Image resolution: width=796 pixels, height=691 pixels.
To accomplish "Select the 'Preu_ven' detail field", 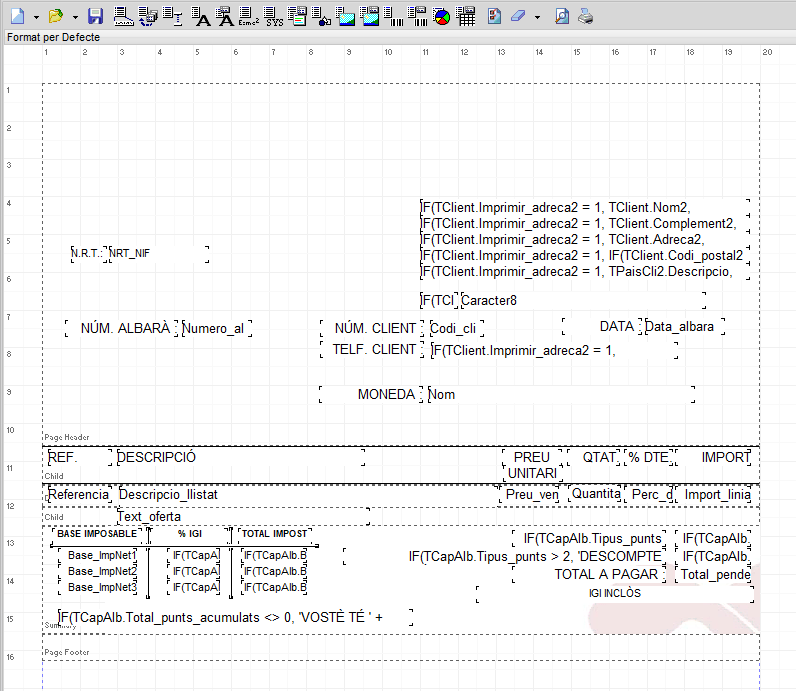I will click(530, 495).
